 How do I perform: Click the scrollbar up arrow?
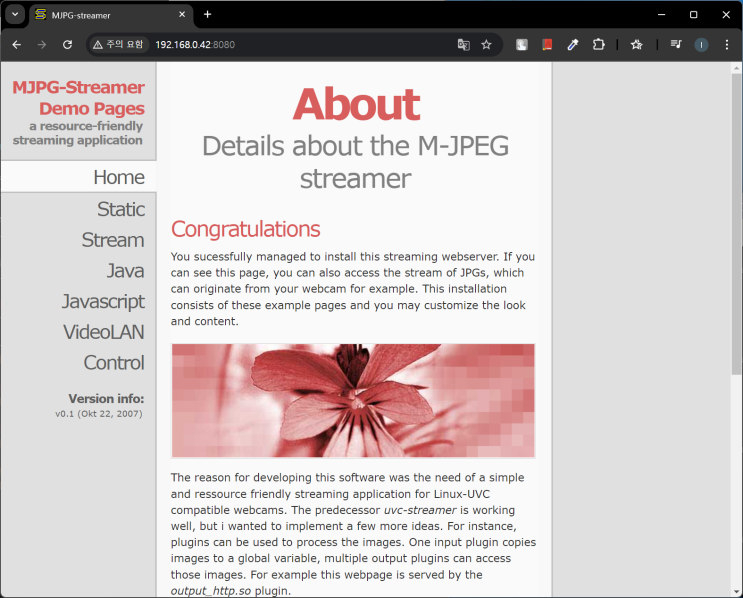[736, 68]
